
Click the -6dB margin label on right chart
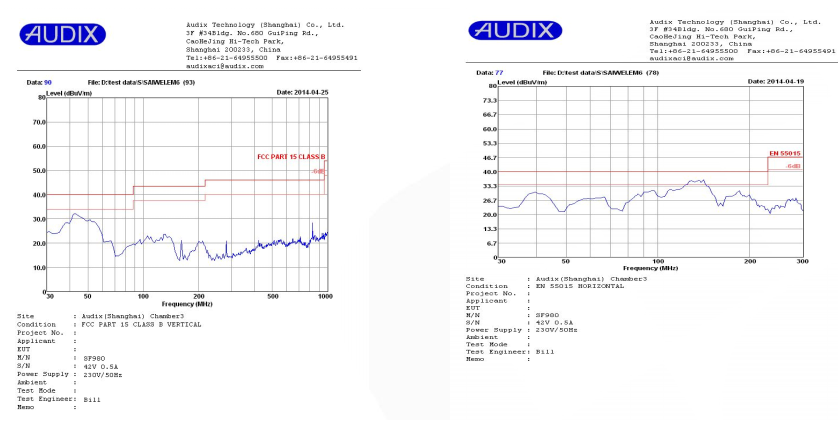[794, 166]
